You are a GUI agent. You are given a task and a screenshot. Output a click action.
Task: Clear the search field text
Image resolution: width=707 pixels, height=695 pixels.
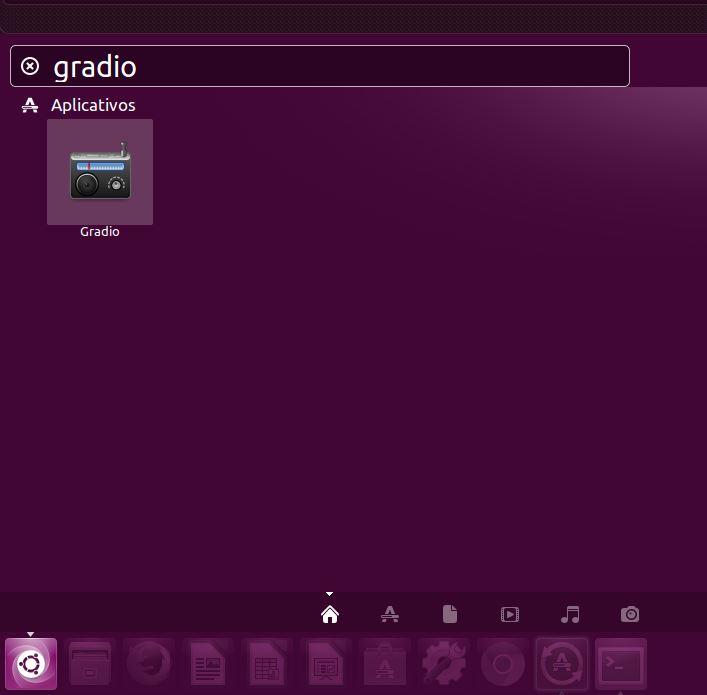tap(30, 66)
